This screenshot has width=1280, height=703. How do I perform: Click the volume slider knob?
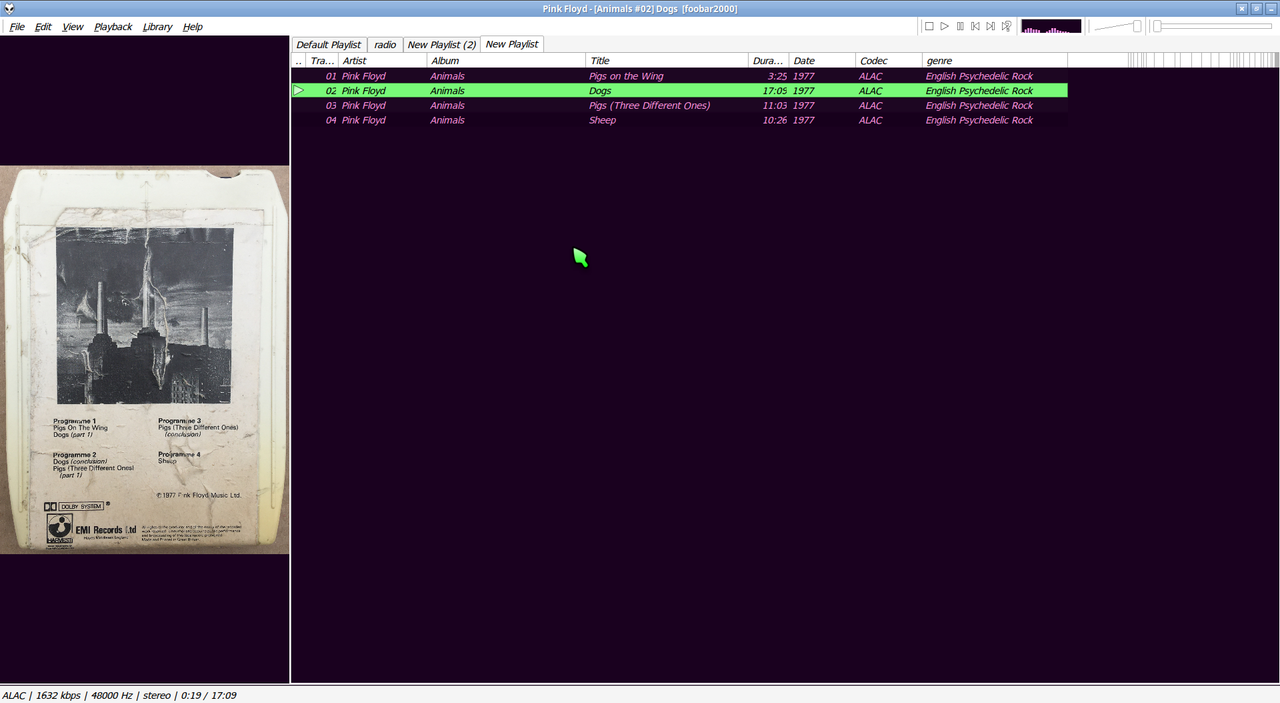[1137, 26]
